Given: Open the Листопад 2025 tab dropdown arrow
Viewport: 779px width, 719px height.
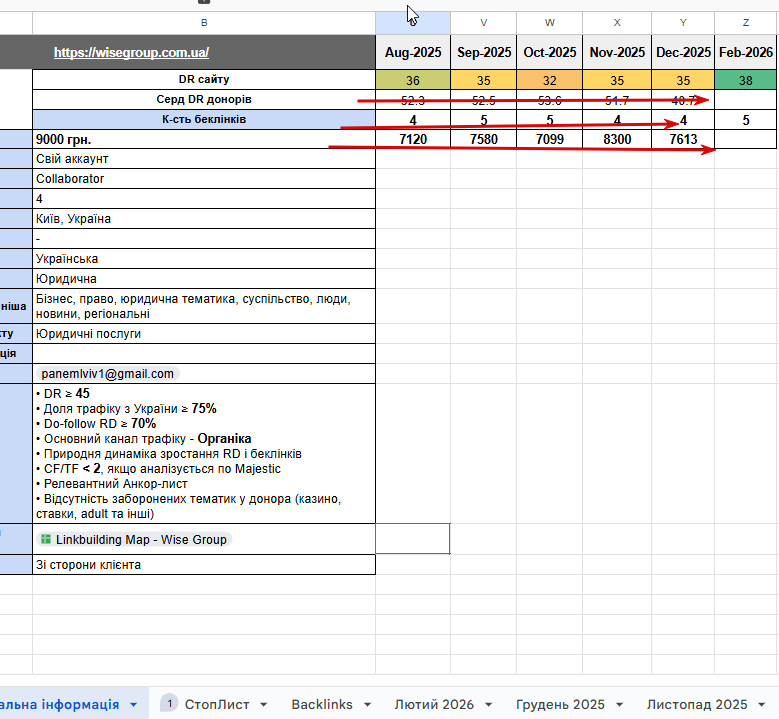Looking at the screenshot, I should click(762, 705).
